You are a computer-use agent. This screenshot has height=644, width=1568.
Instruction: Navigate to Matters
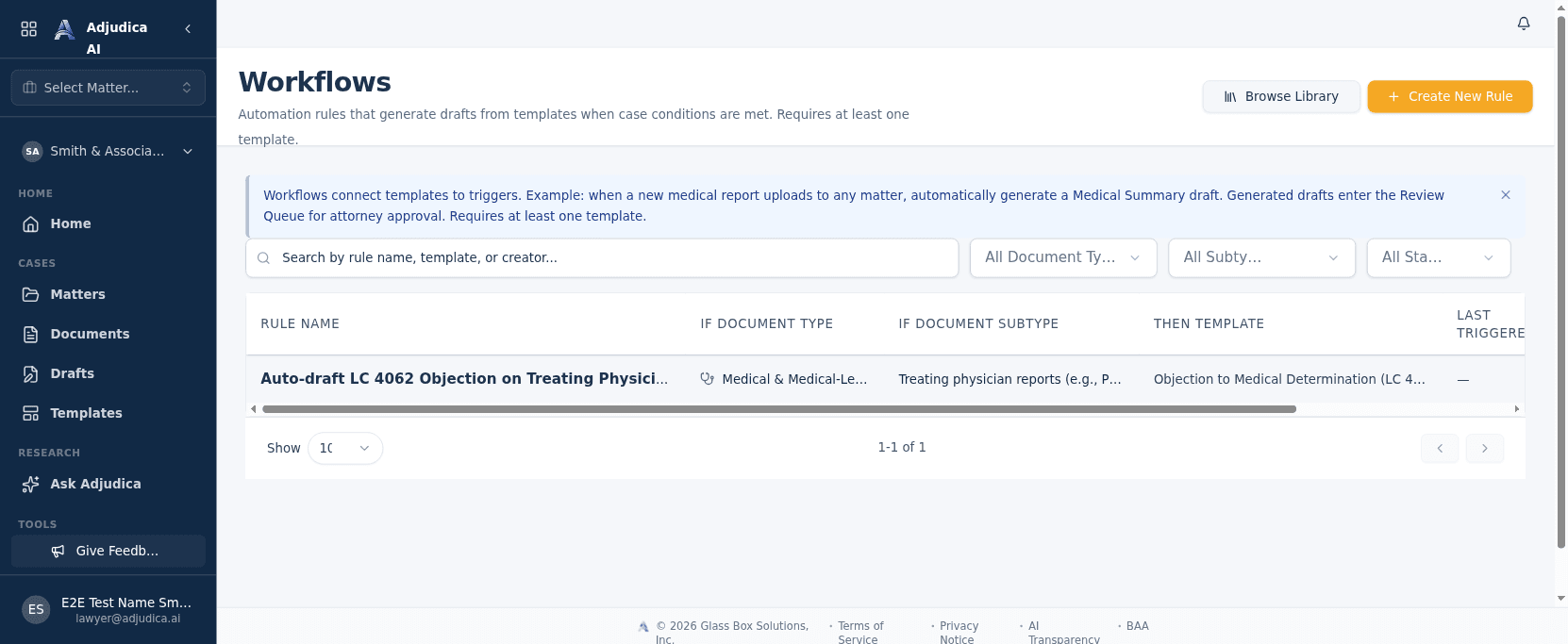point(108,294)
